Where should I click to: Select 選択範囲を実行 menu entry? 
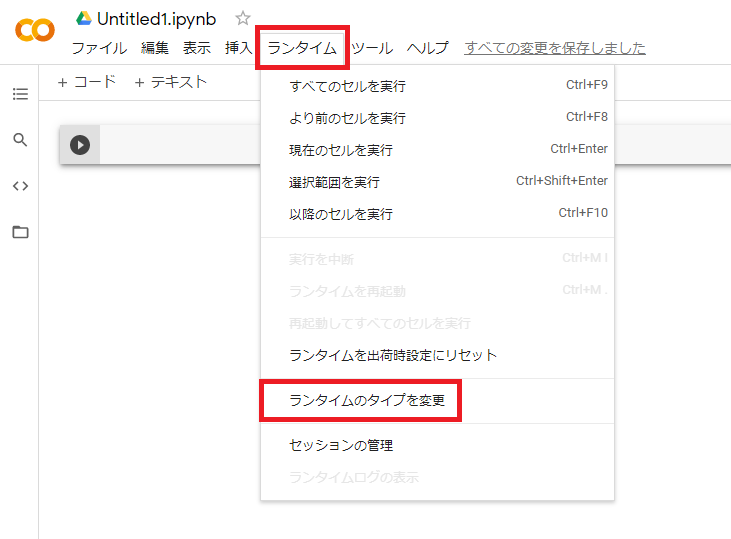click(x=437, y=182)
